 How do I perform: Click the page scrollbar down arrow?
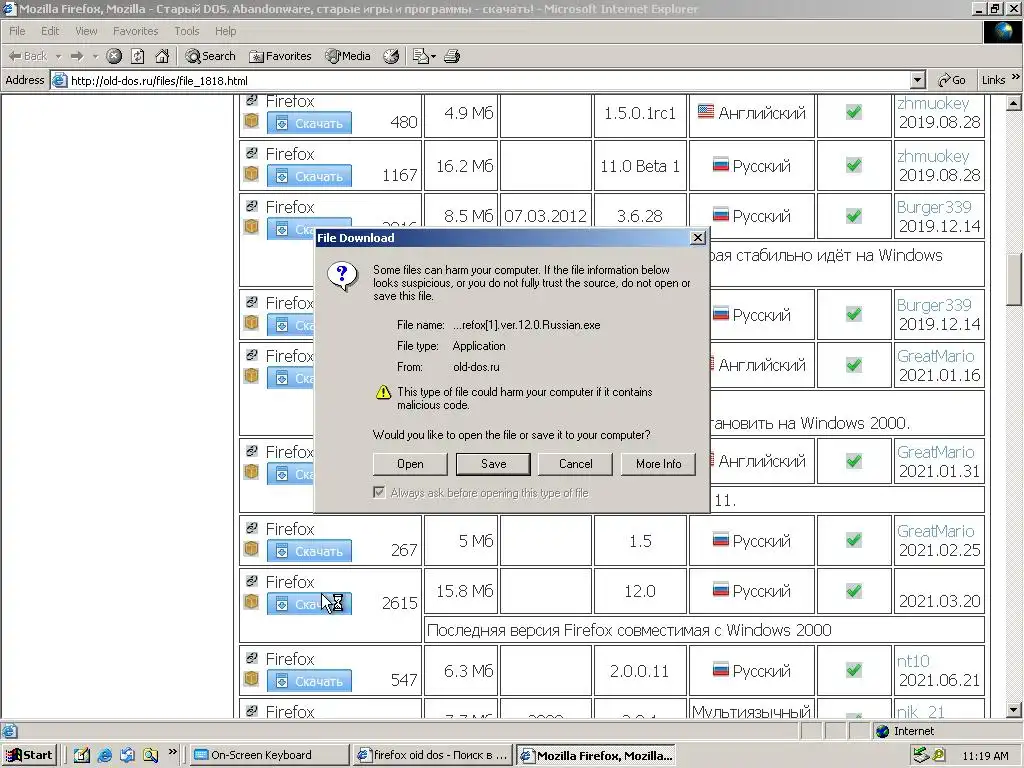click(x=1013, y=710)
